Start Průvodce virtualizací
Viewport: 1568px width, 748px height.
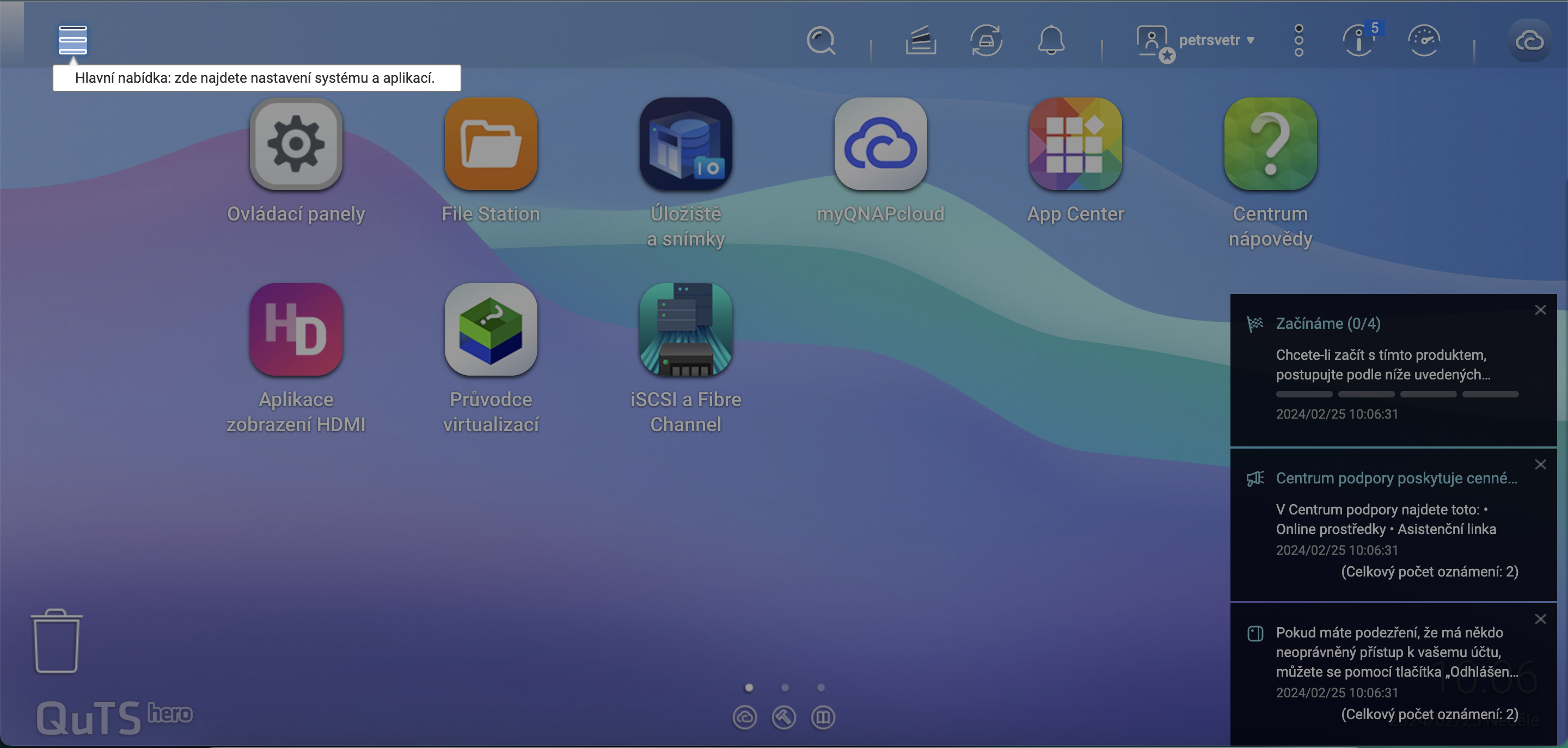[x=491, y=329]
